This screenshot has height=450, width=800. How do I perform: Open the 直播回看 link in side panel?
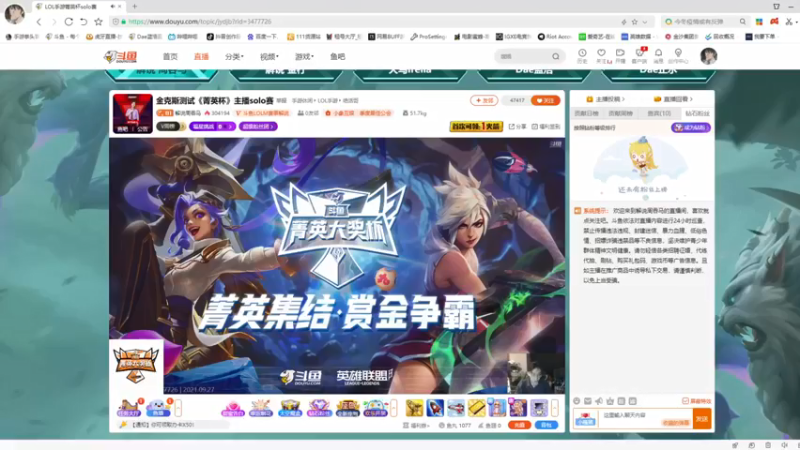tap(673, 99)
